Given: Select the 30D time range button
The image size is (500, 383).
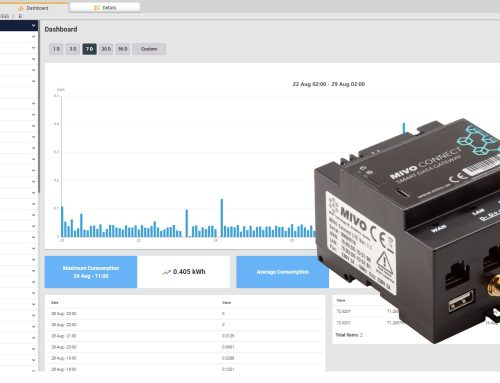Looking at the screenshot, I should (106, 49).
